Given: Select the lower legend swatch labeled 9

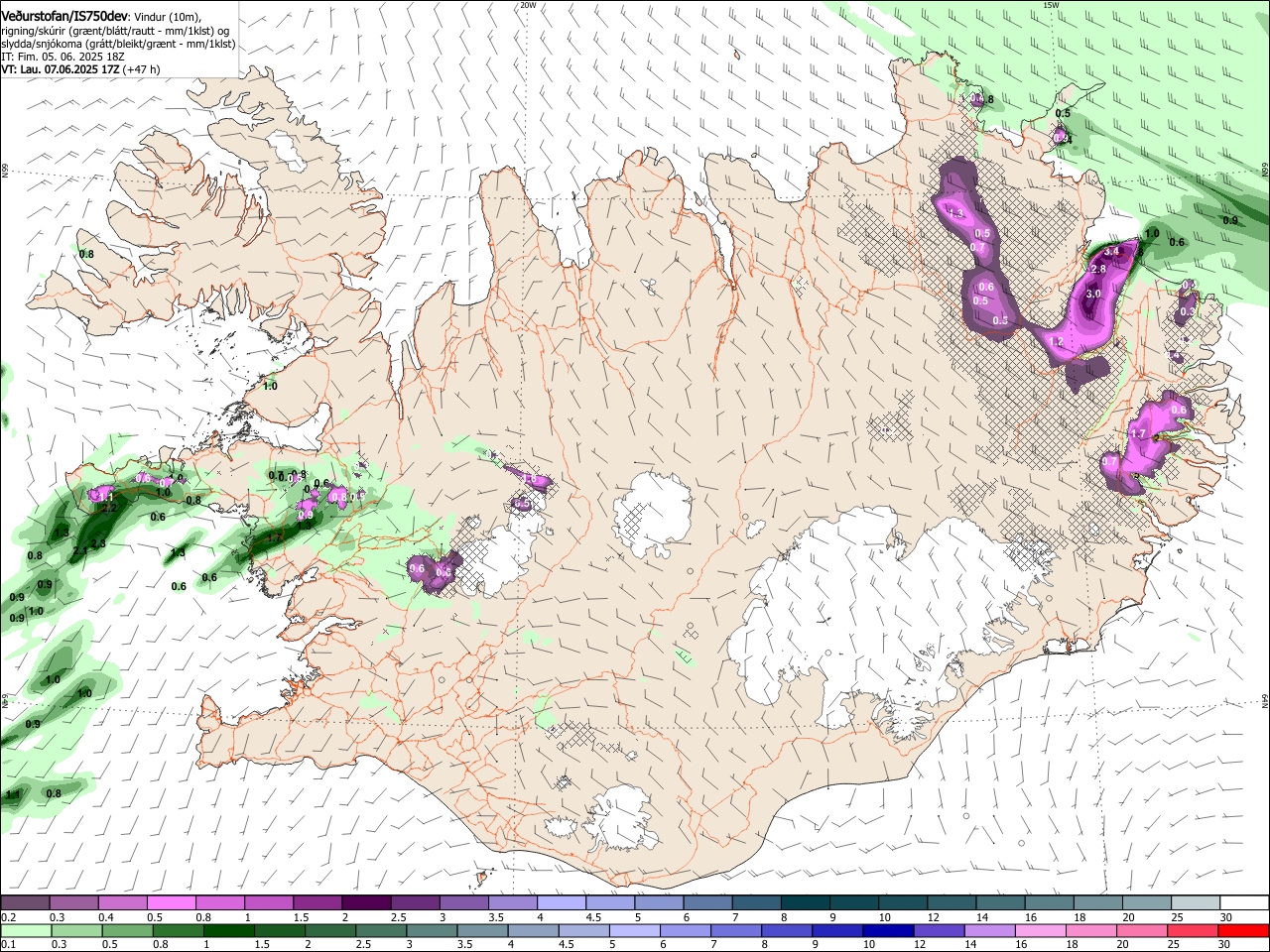Looking at the screenshot, I should 836,930.
